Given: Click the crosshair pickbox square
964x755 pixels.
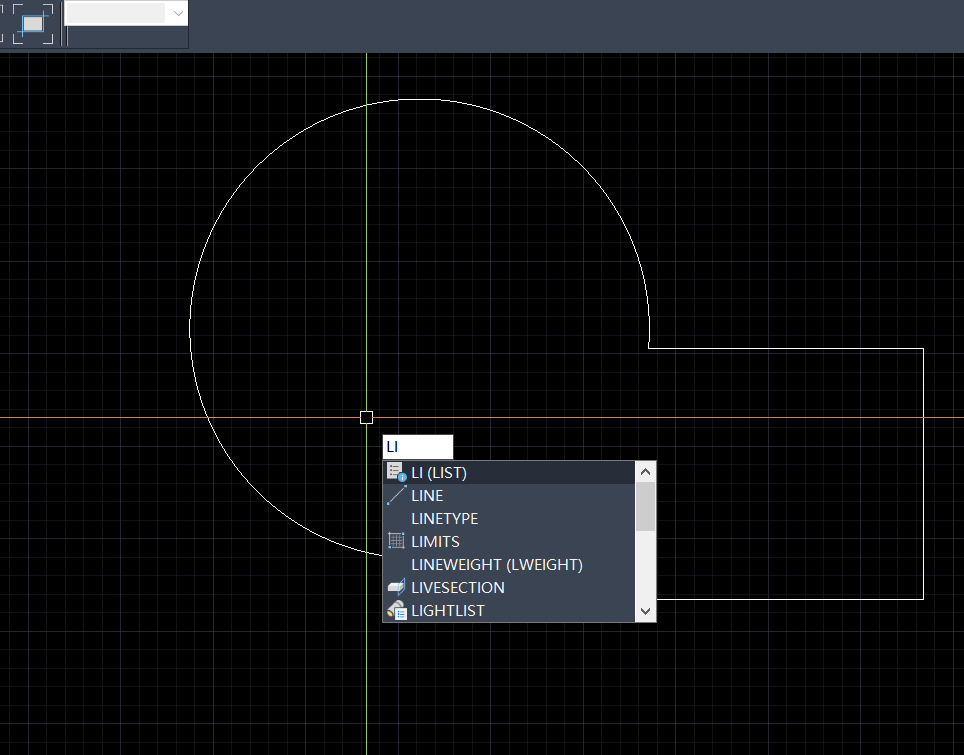Looking at the screenshot, I should 366,417.
